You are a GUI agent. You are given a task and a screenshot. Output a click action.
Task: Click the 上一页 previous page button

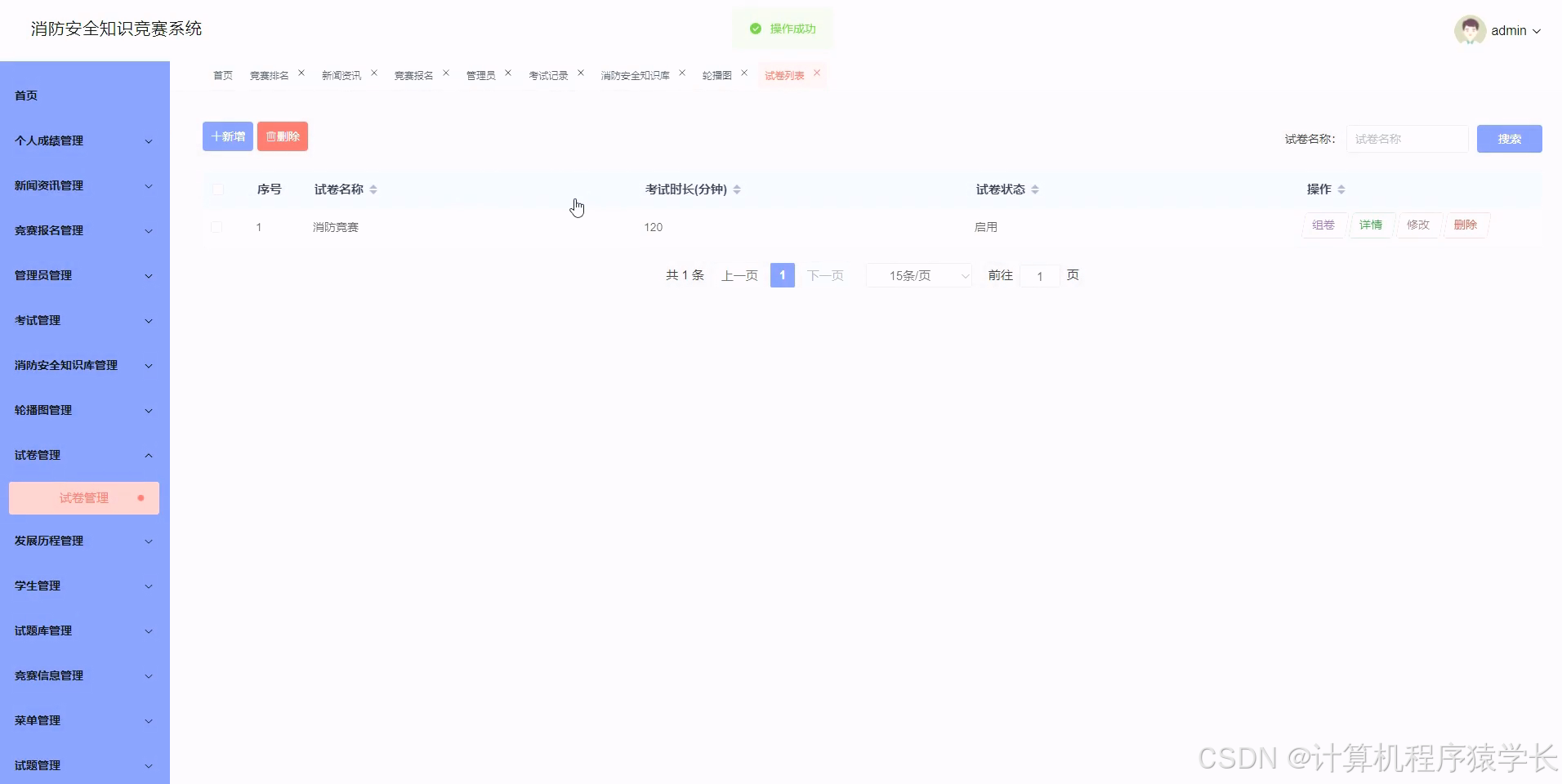tap(739, 276)
